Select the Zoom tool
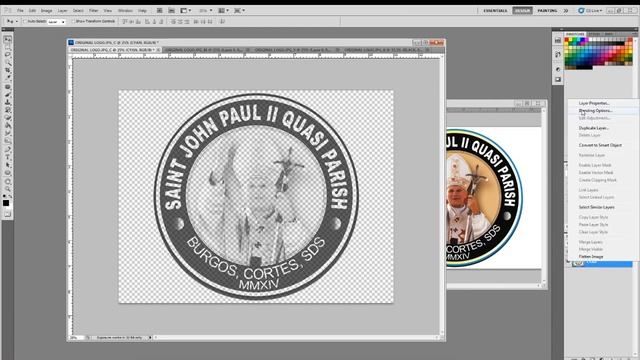 (7, 189)
